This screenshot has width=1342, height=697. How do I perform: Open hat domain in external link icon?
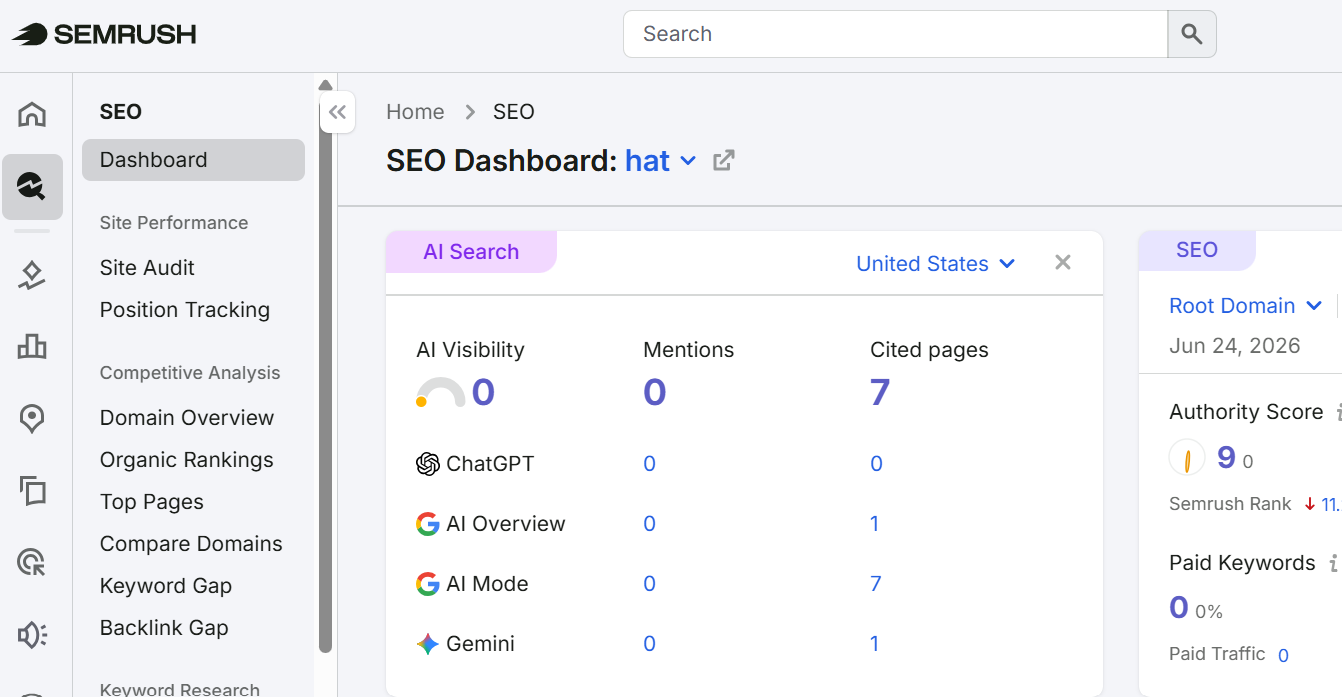pos(724,160)
